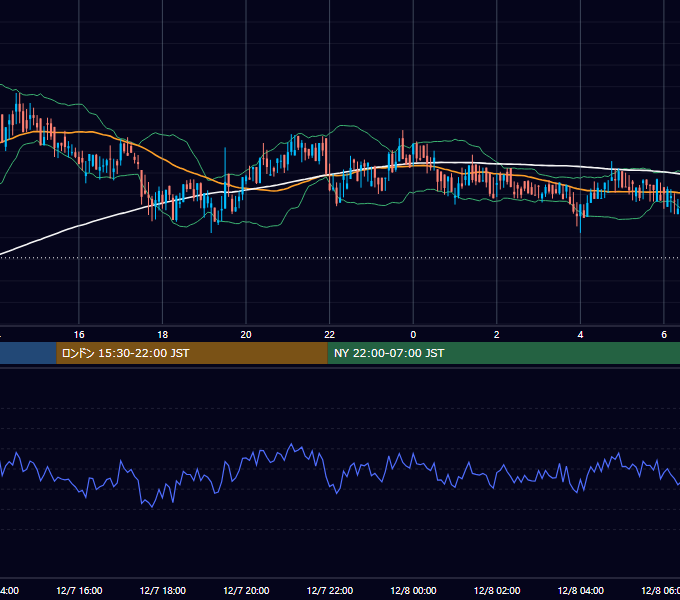Click the 16 hour label on upper axis
Image resolution: width=680 pixels, height=600 pixels.
79,335
